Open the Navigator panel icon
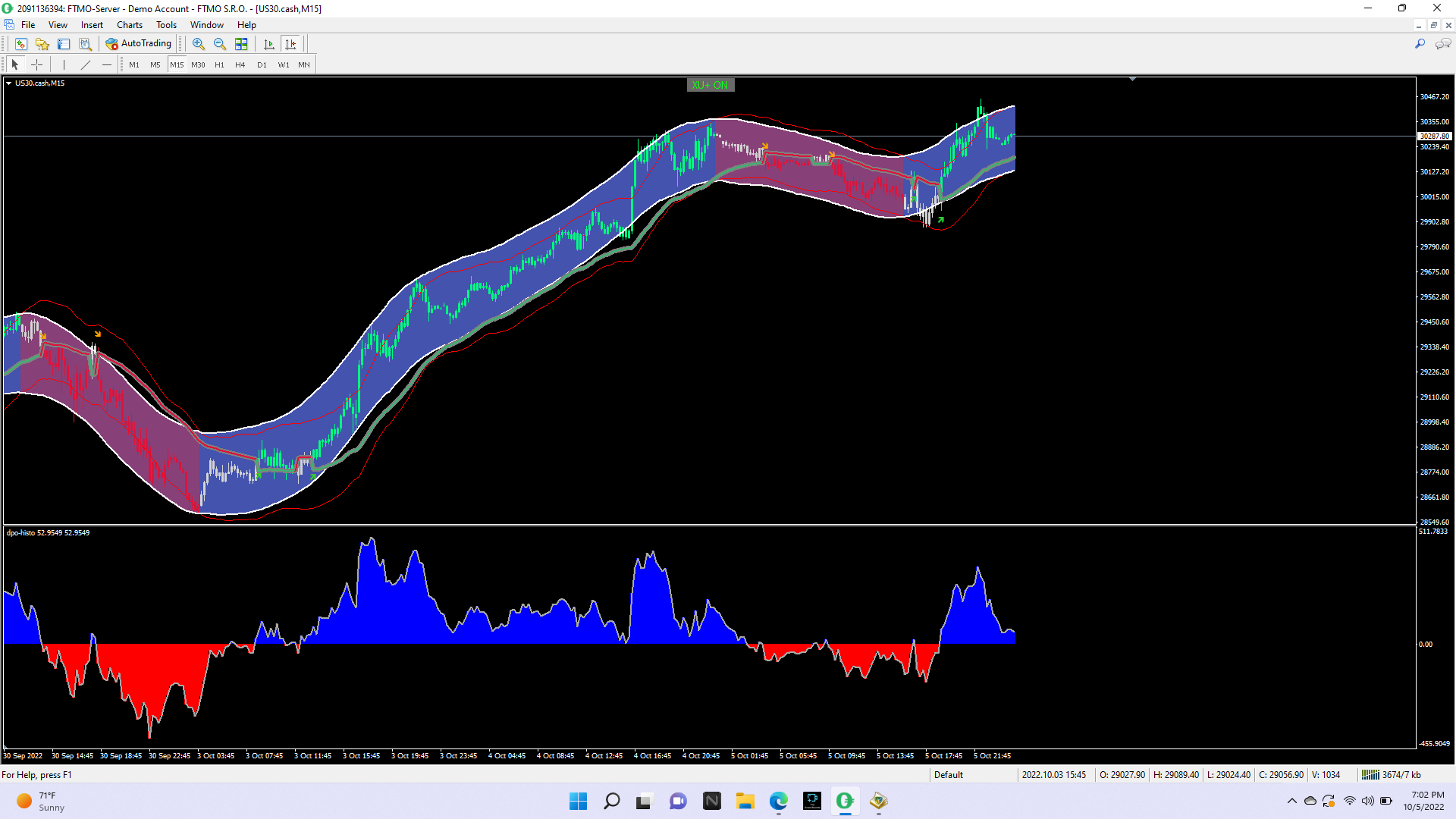 [42, 44]
